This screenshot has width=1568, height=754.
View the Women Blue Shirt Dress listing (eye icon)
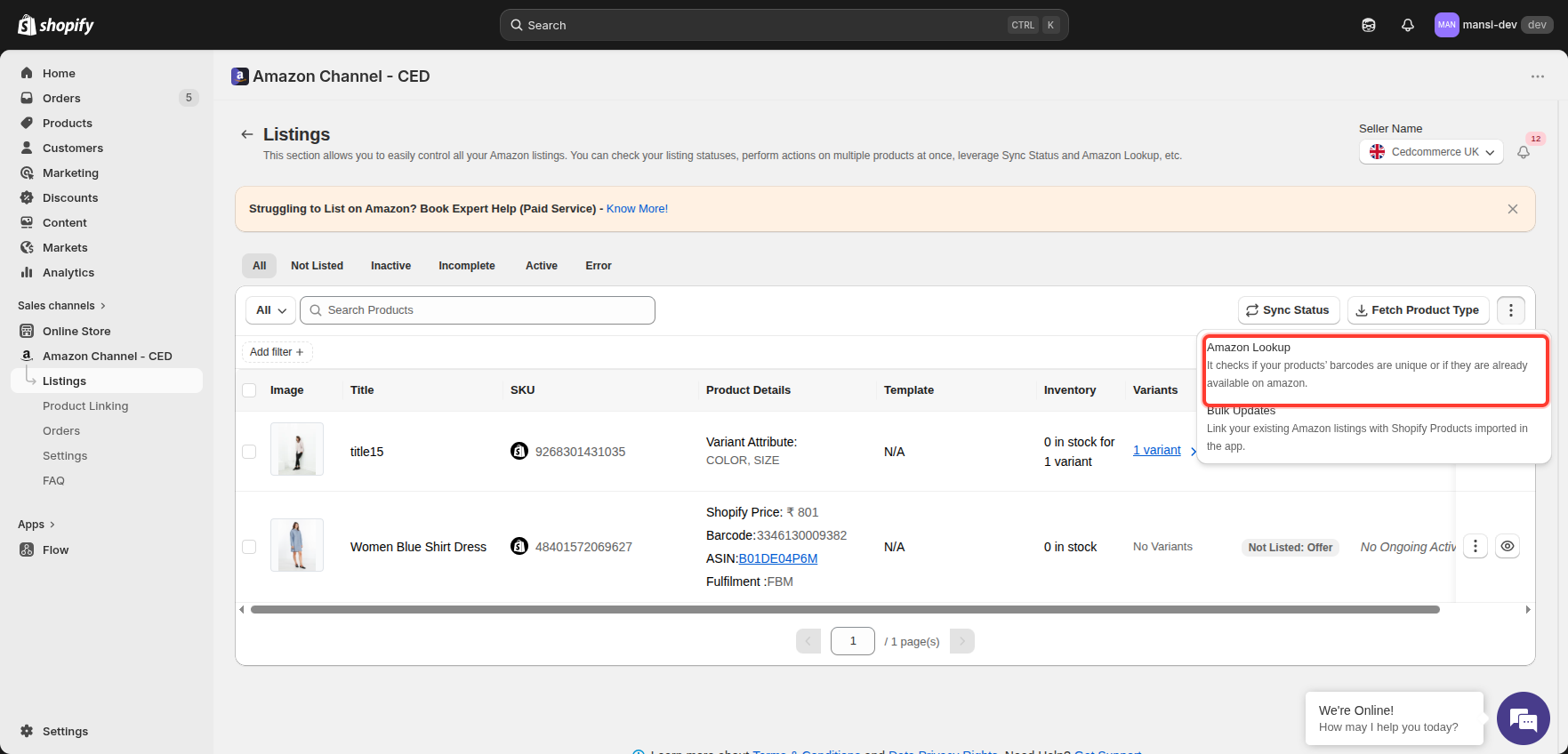point(1508,546)
